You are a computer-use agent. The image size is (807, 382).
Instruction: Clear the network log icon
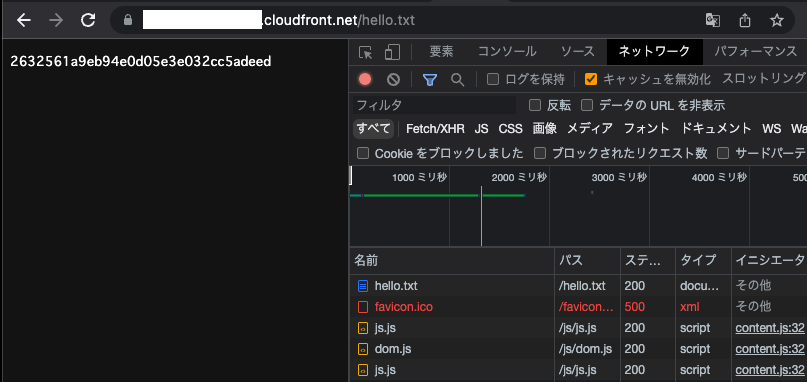pos(394,79)
